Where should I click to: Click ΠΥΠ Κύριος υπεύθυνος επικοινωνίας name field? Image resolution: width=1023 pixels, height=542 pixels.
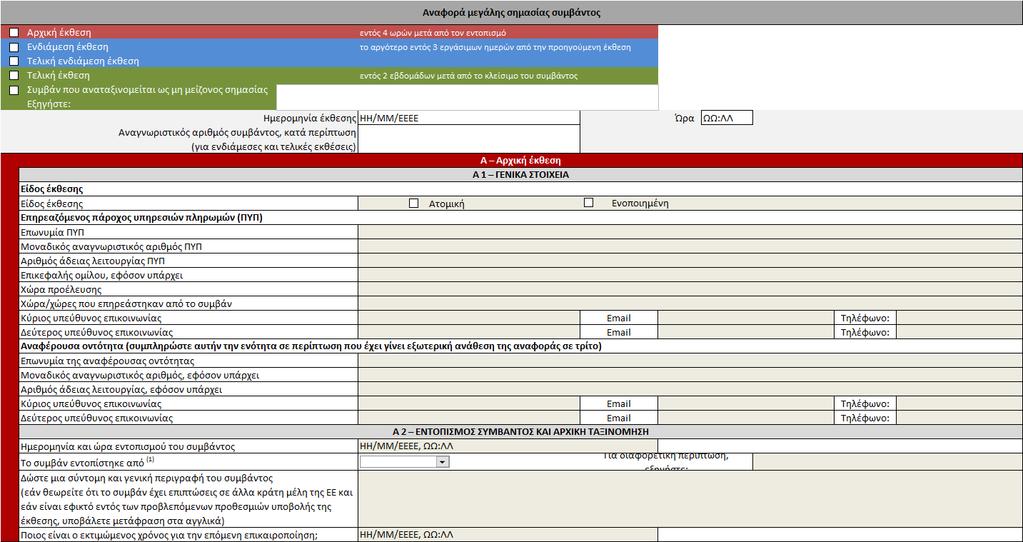pos(469,318)
